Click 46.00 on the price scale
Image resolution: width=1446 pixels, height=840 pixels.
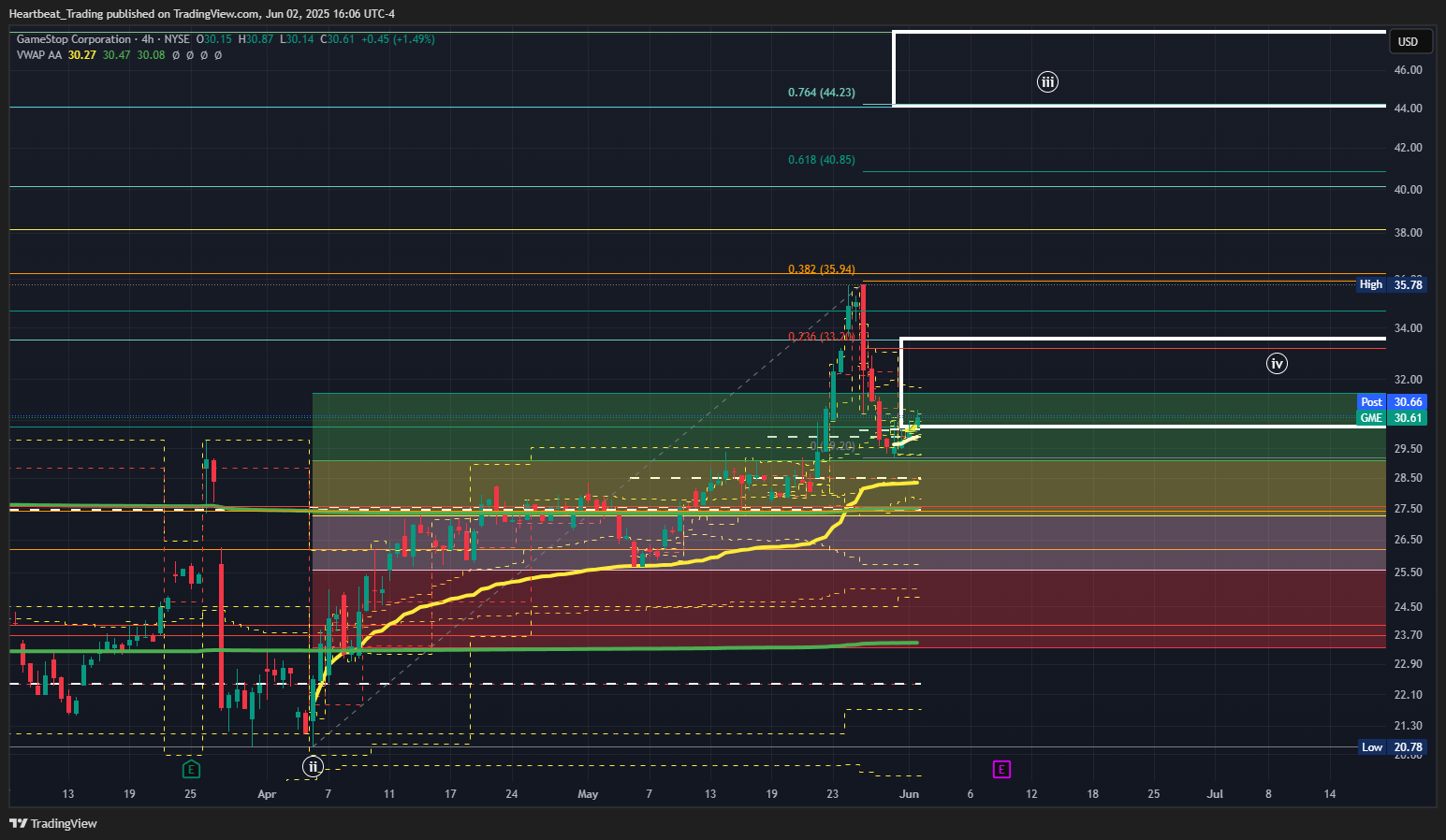coord(1408,70)
